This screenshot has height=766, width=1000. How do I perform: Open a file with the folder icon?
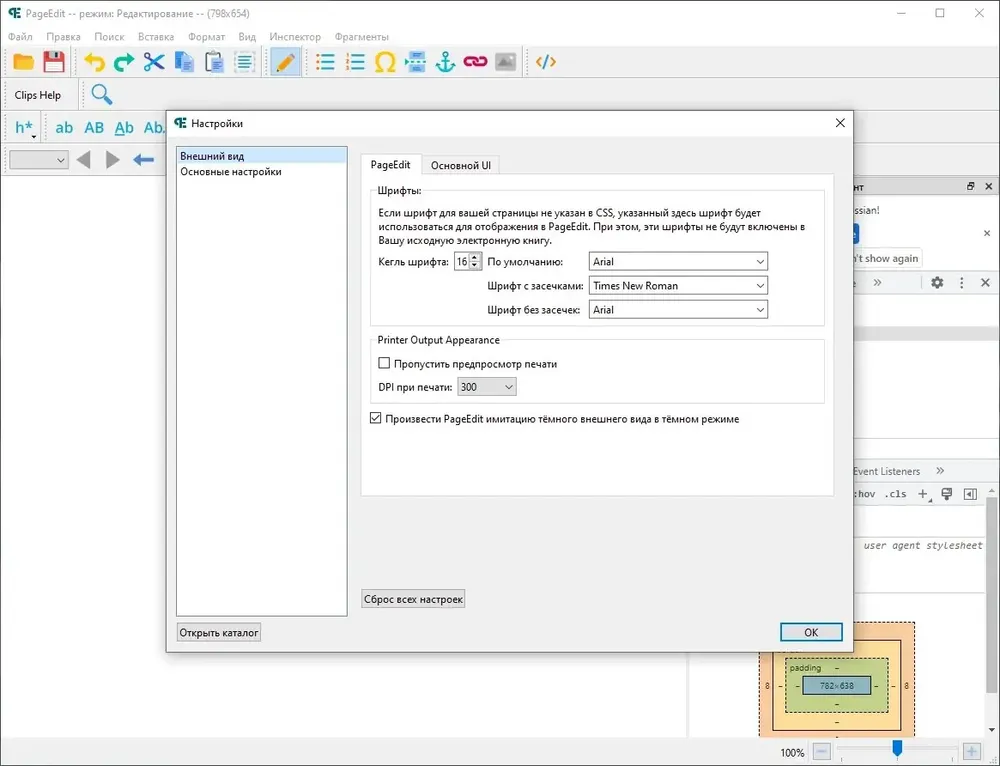24,62
